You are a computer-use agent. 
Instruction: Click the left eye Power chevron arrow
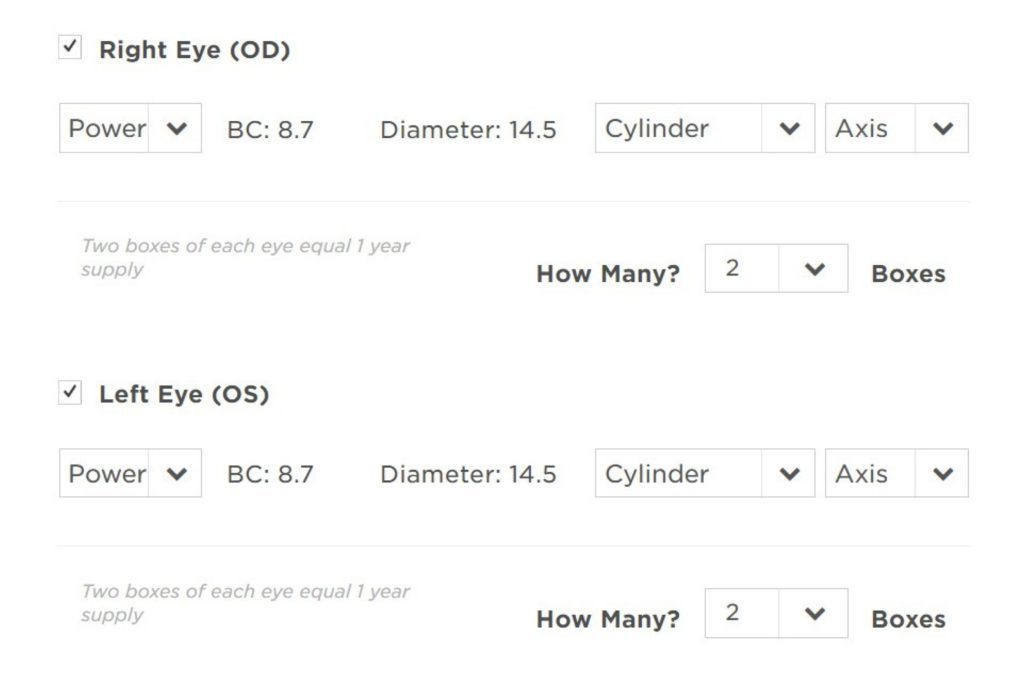click(176, 474)
